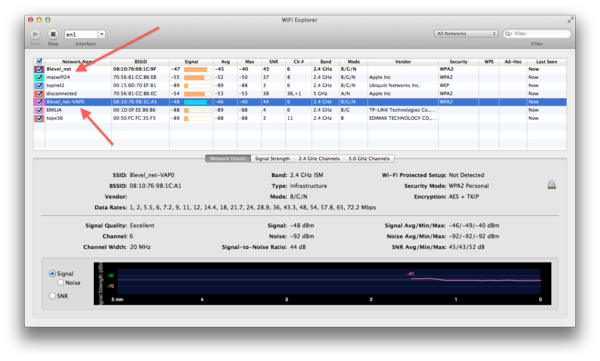Toggle fullscreen with the resize arrows icon
This screenshot has height=361, width=600.
pos(570,20)
